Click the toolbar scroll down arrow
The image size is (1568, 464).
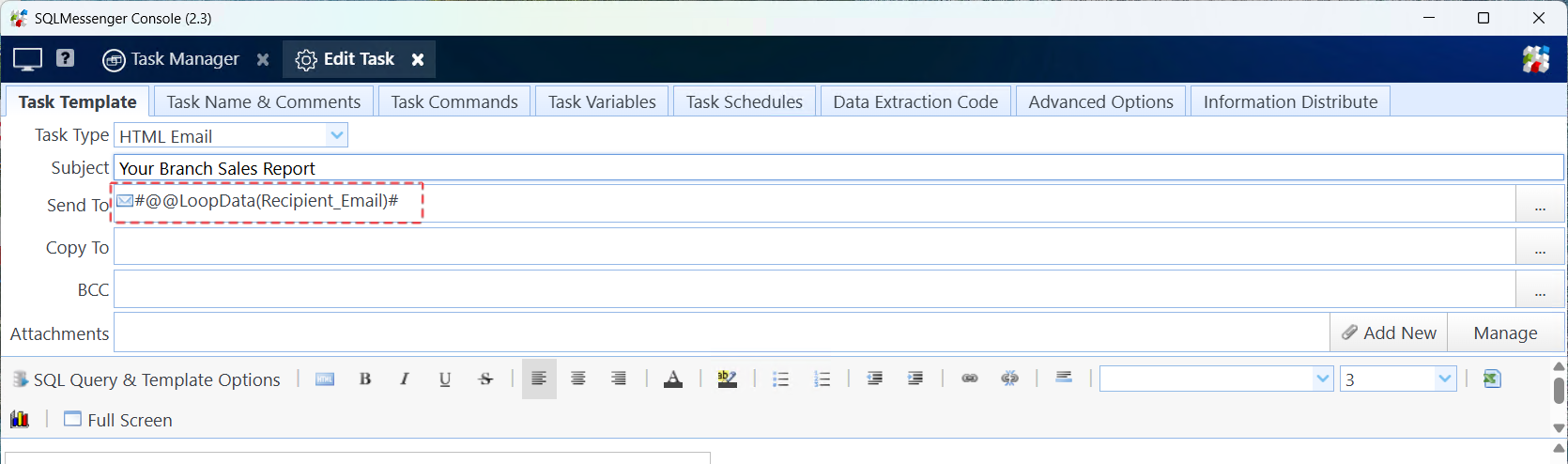pyautogui.click(x=1559, y=428)
